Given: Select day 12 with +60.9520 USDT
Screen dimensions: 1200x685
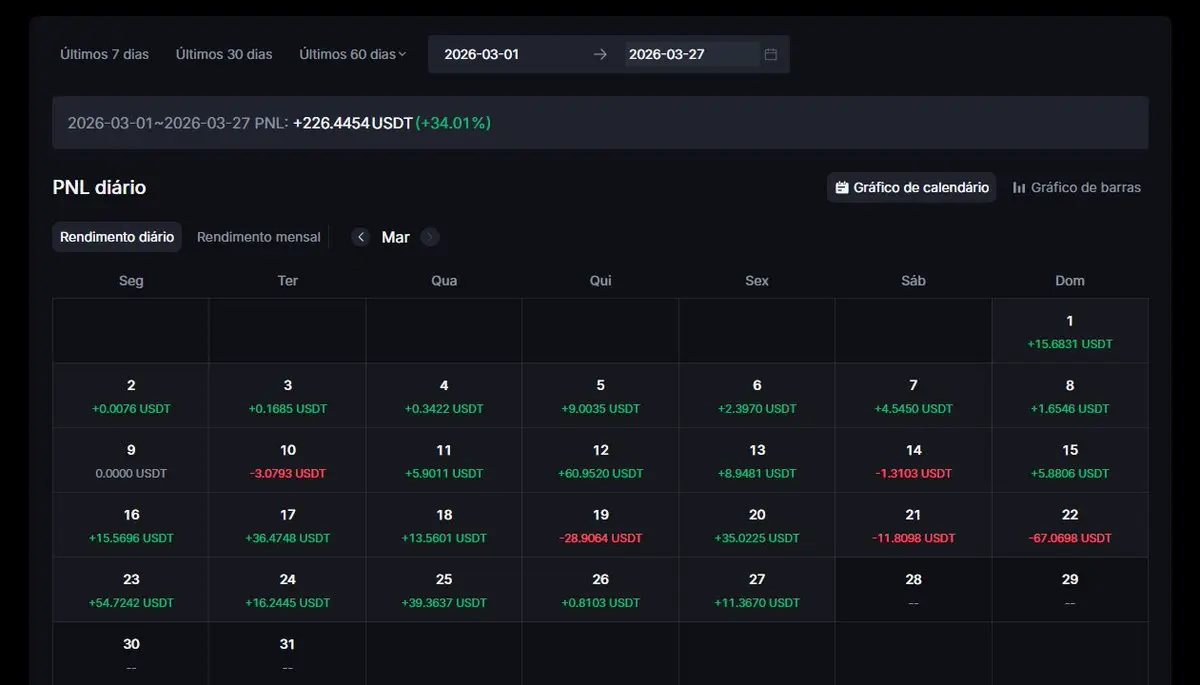Looking at the screenshot, I should tap(600, 461).
